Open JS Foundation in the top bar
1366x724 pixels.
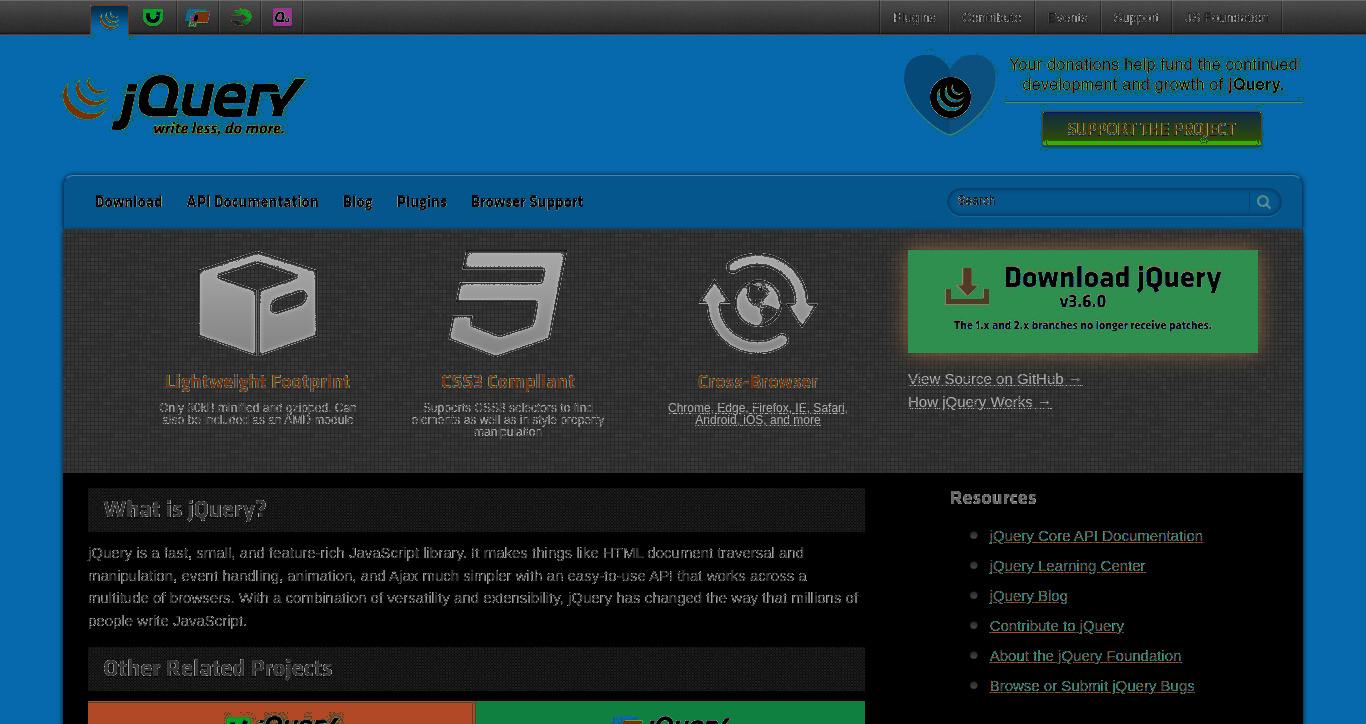[x=1227, y=17]
